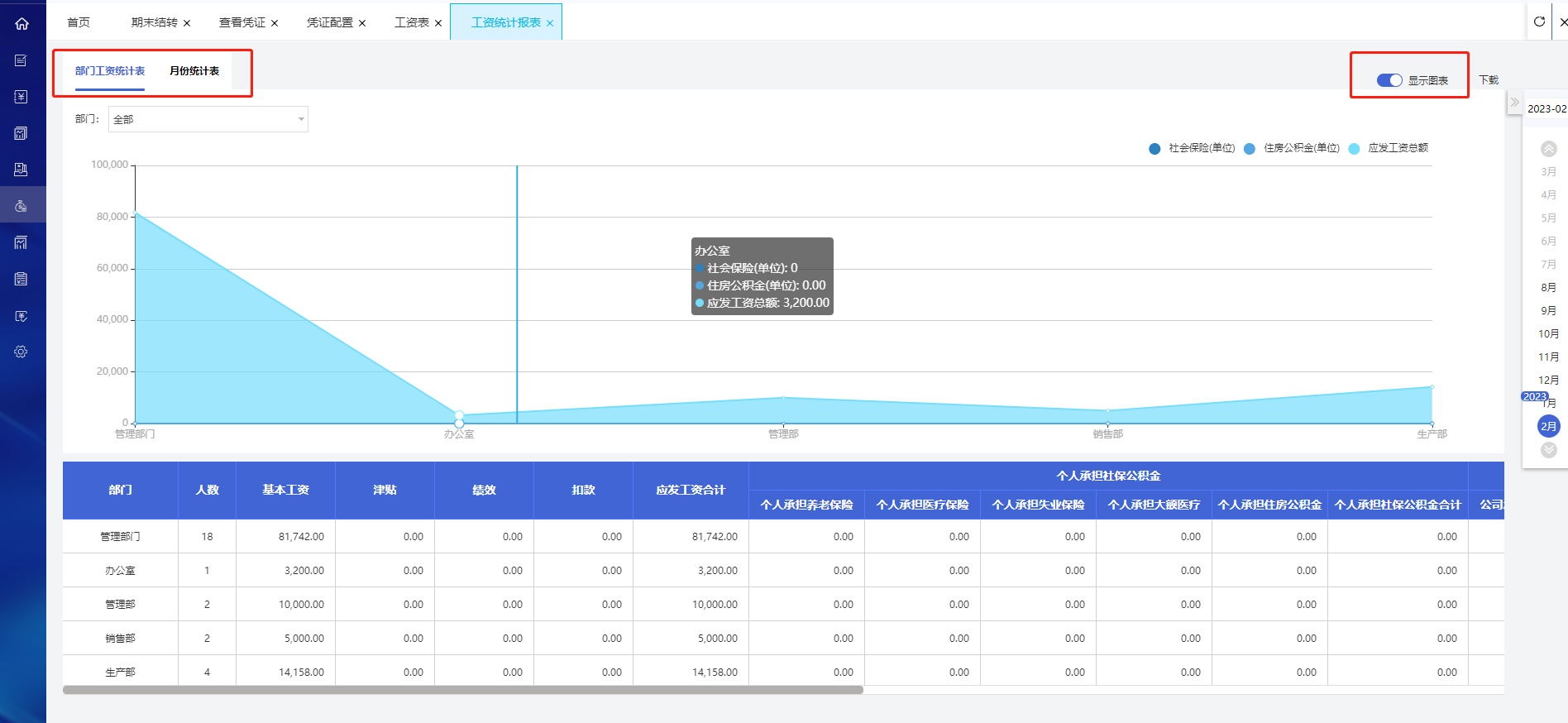The height and width of the screenshot is (723, 1568).
Task: Open the fixed assets sidebar icon
Action: (22, 170)
